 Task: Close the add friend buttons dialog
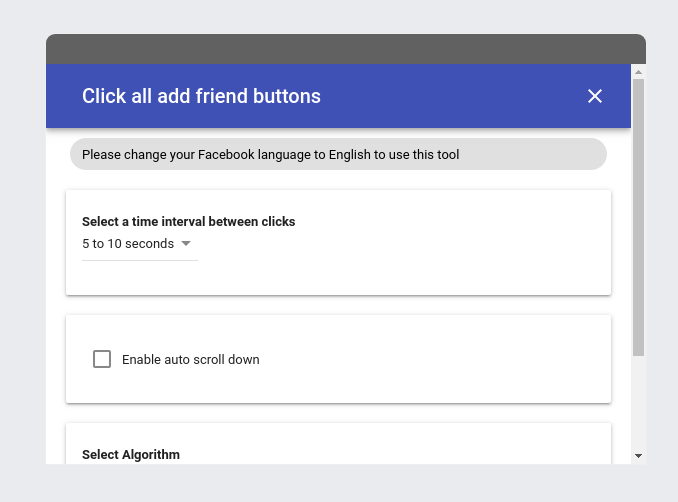coord(595,96)
